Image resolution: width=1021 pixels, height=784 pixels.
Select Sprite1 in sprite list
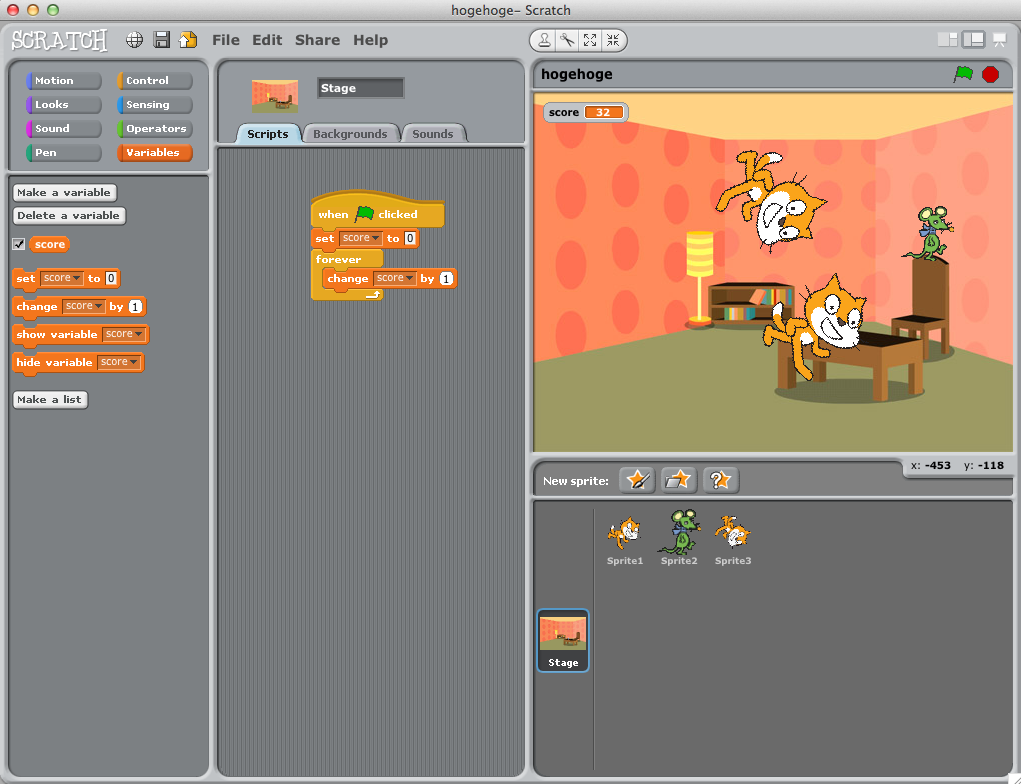click(624, 539)
